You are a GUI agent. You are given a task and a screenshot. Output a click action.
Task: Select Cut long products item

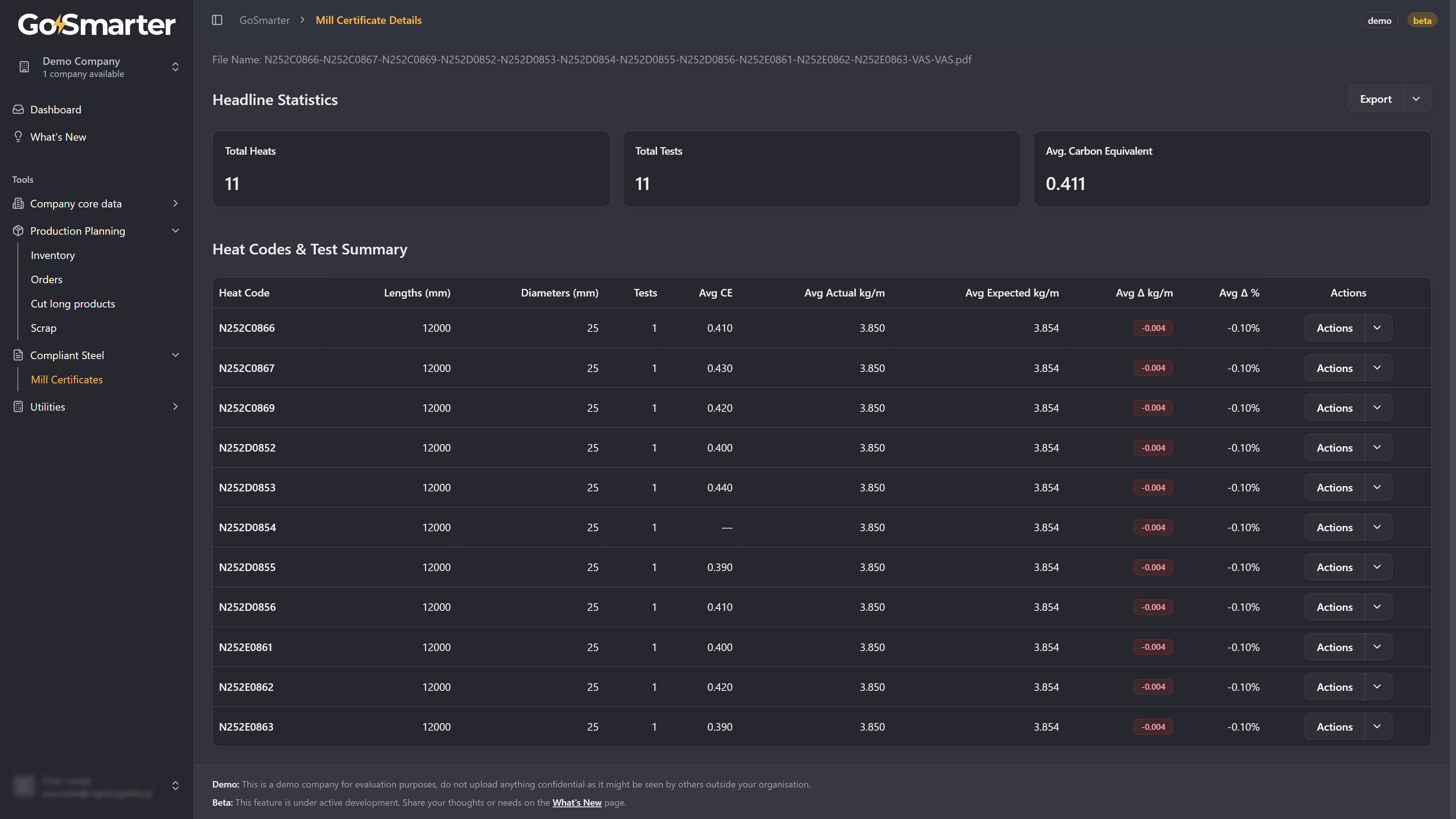73,304
